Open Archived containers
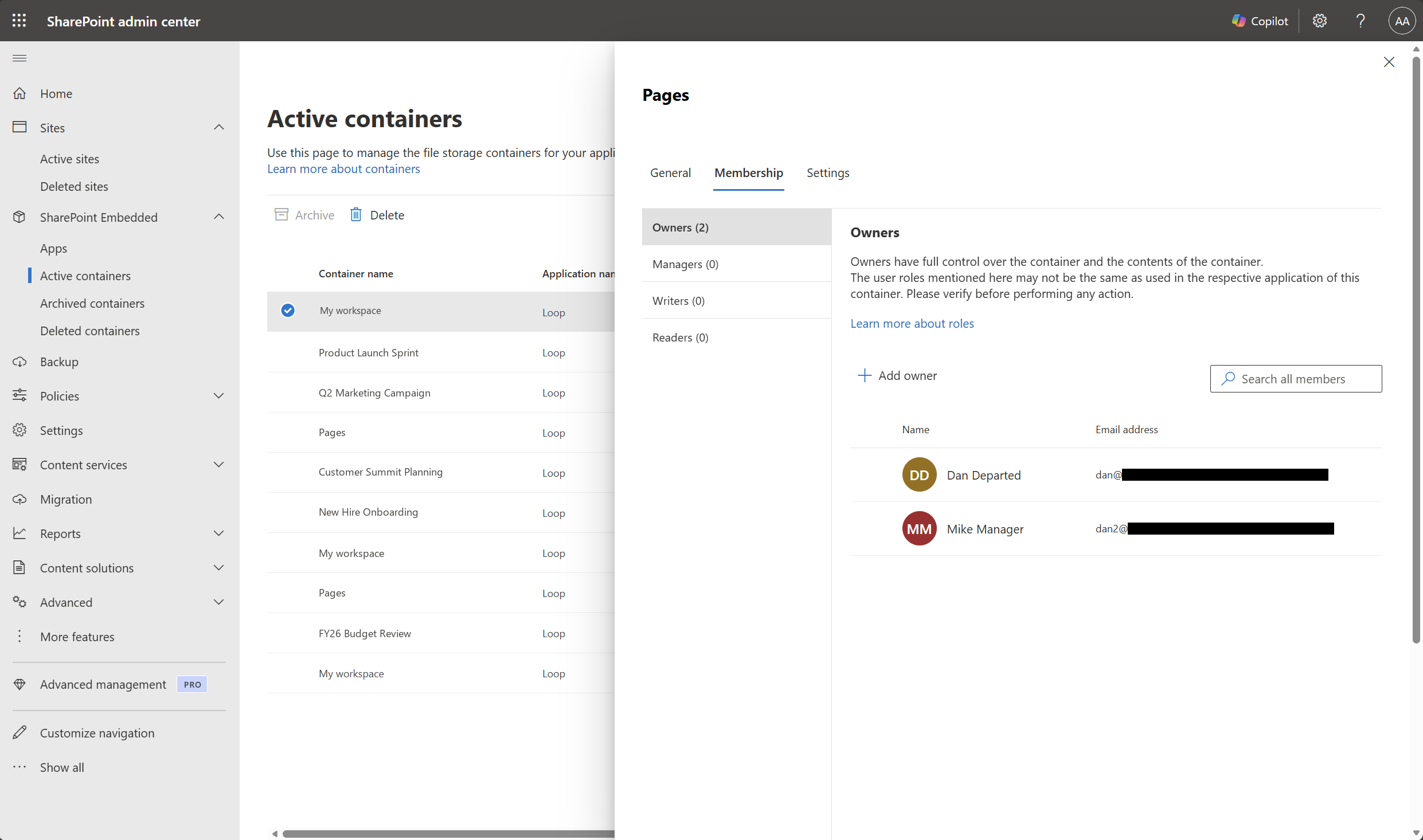 (92, 303)
